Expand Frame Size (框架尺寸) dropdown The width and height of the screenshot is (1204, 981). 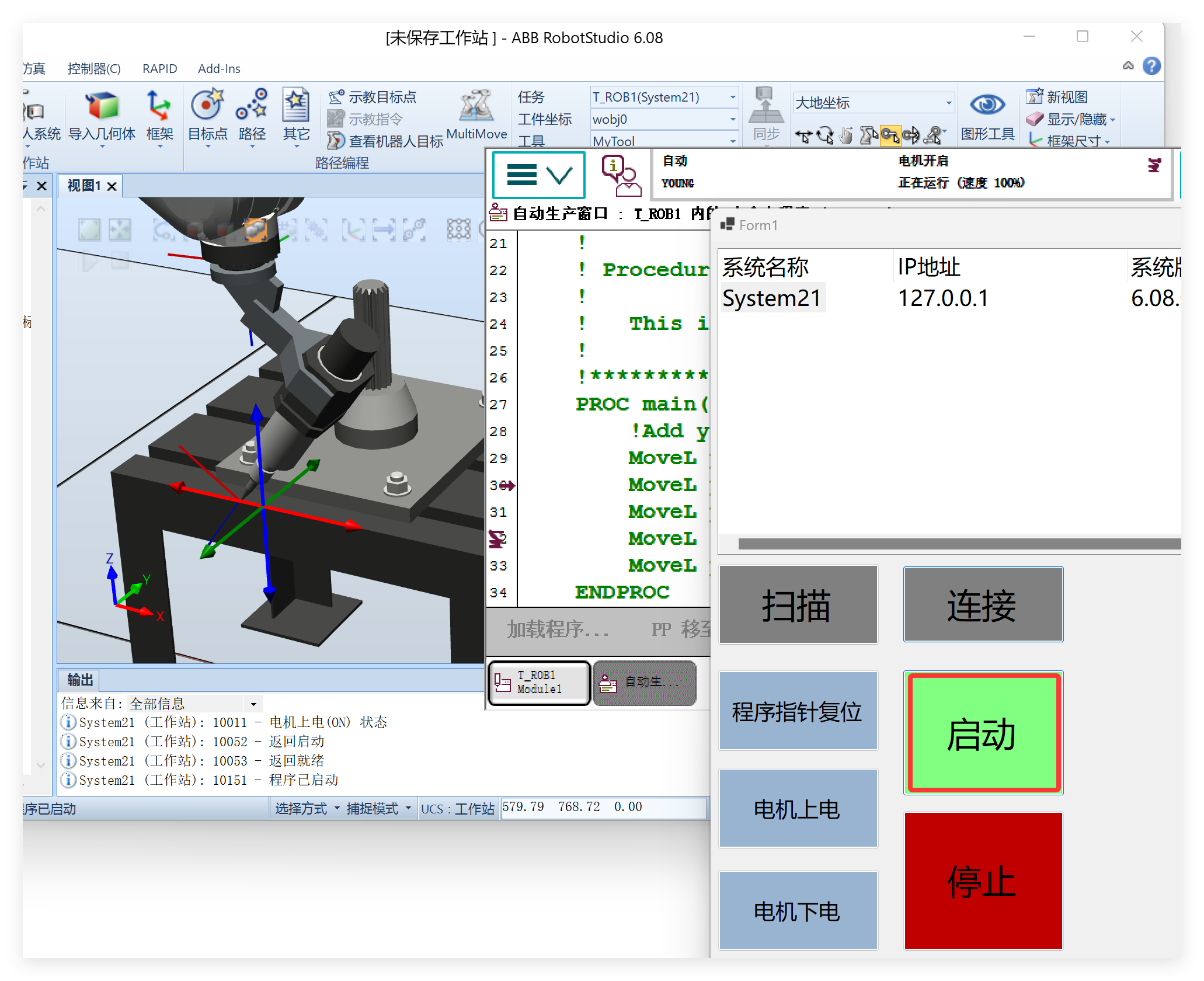click(x=1107, y=141)
